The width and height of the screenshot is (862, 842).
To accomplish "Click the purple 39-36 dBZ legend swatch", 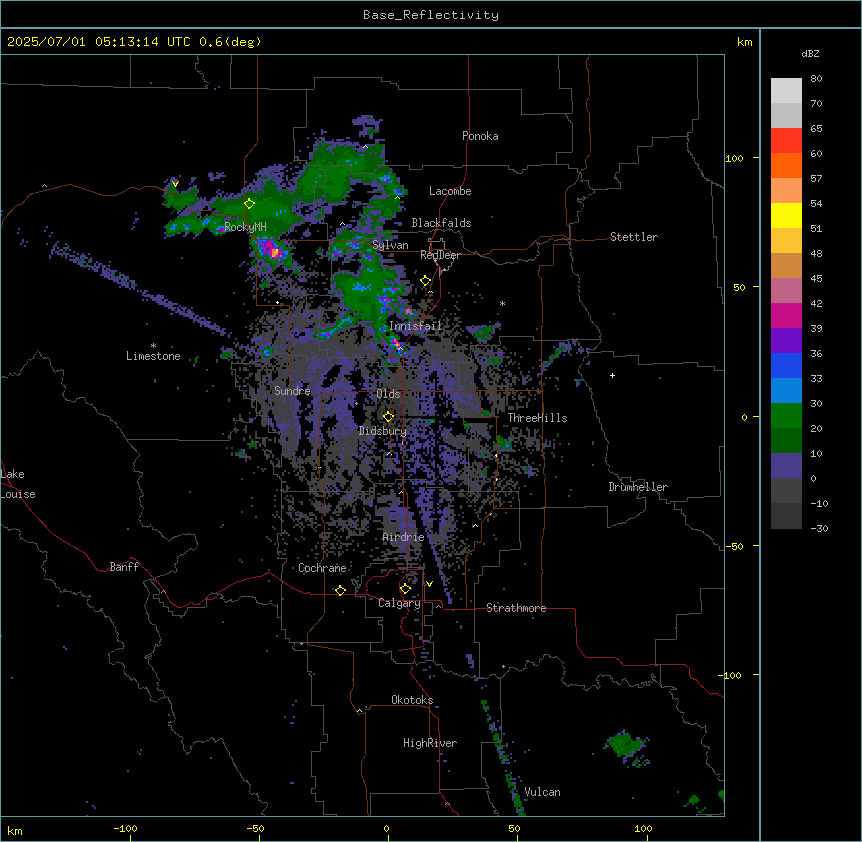I will [x=786, y=341].
